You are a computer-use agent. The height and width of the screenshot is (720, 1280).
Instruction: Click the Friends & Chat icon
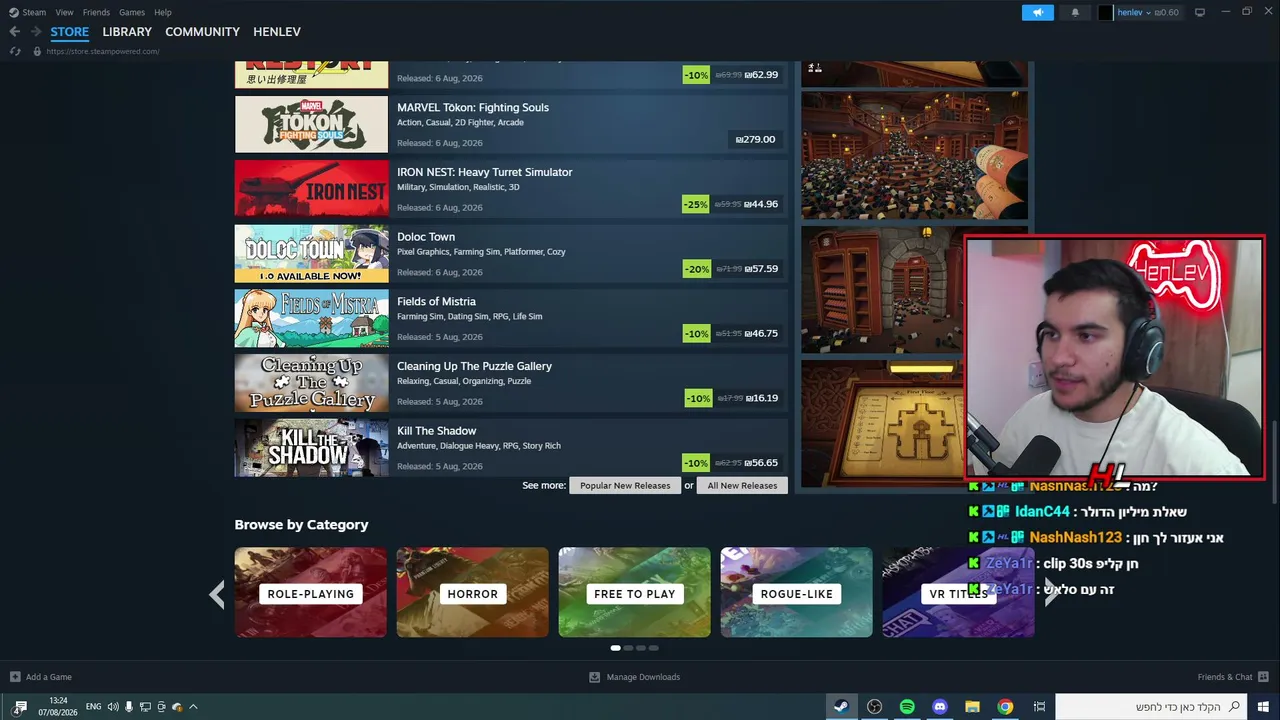point(1263,677)
